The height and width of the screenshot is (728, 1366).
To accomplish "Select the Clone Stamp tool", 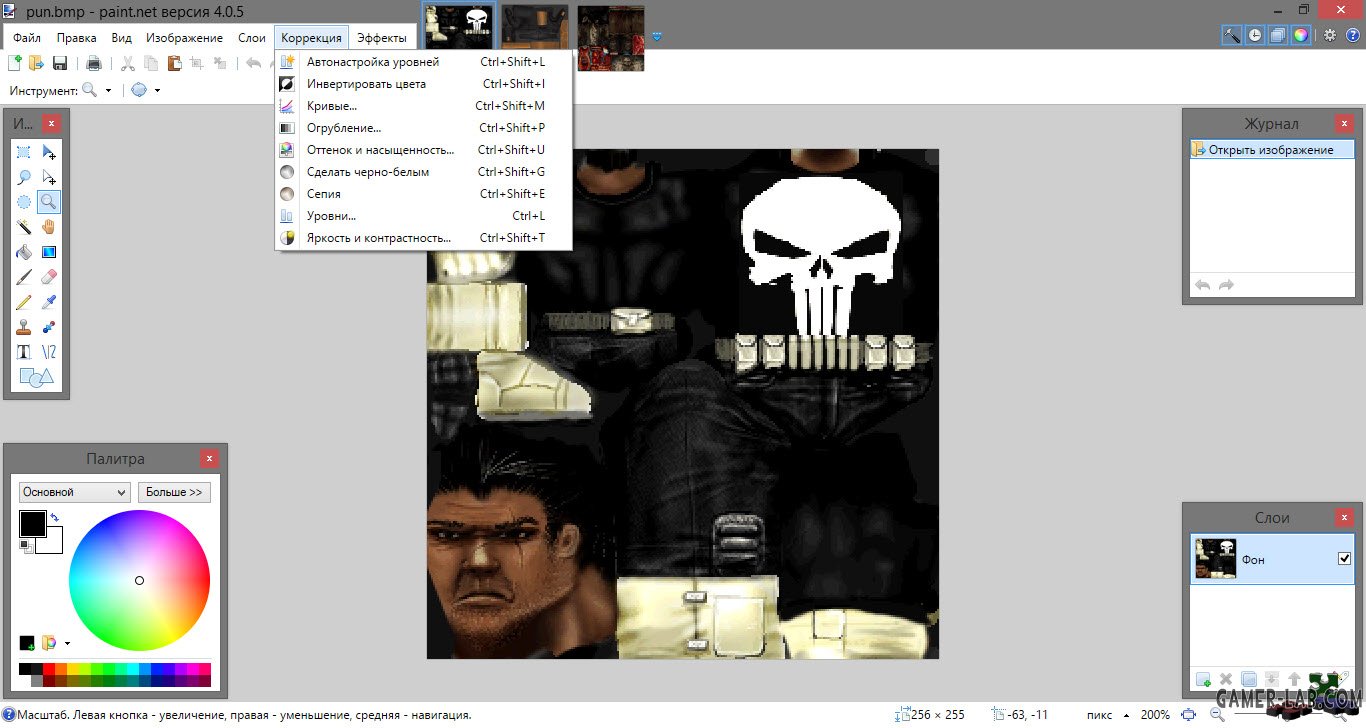I will click(x=24, y=327).
